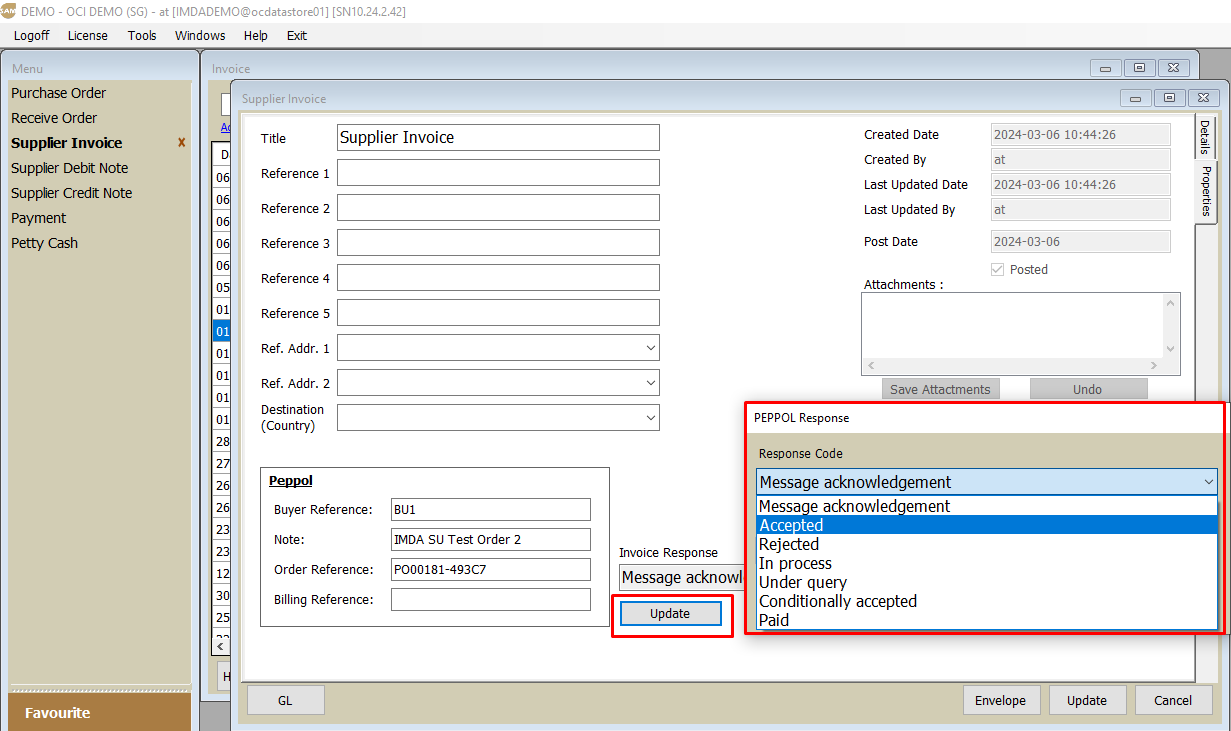The height and width of the screenshot is (731, 1231).
Task: Expand the Ref. Addr. 1 dropdown
Action: point(651,348)
